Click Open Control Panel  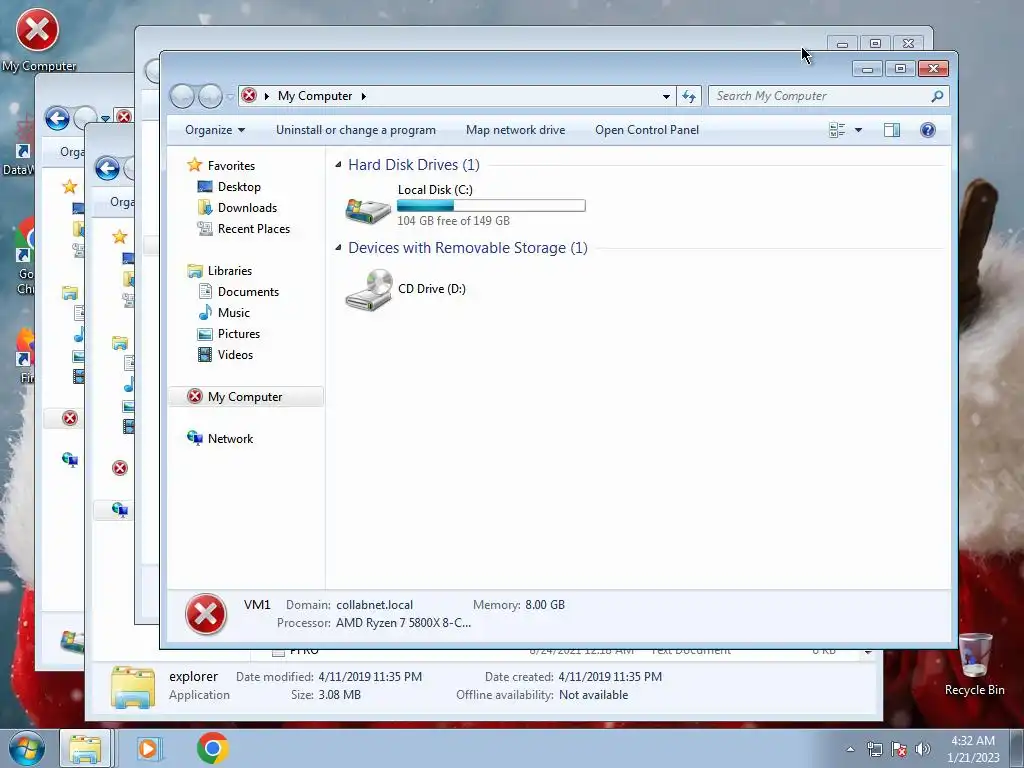pyautogui.click(x=647, y=130)
